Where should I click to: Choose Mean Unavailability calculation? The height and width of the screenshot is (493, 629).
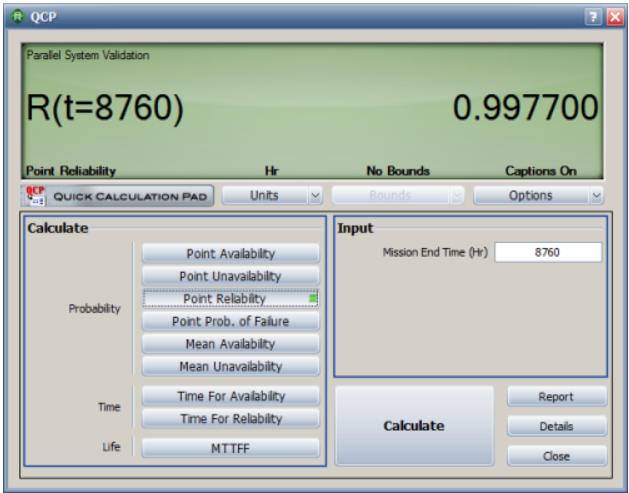pos(231,366)
